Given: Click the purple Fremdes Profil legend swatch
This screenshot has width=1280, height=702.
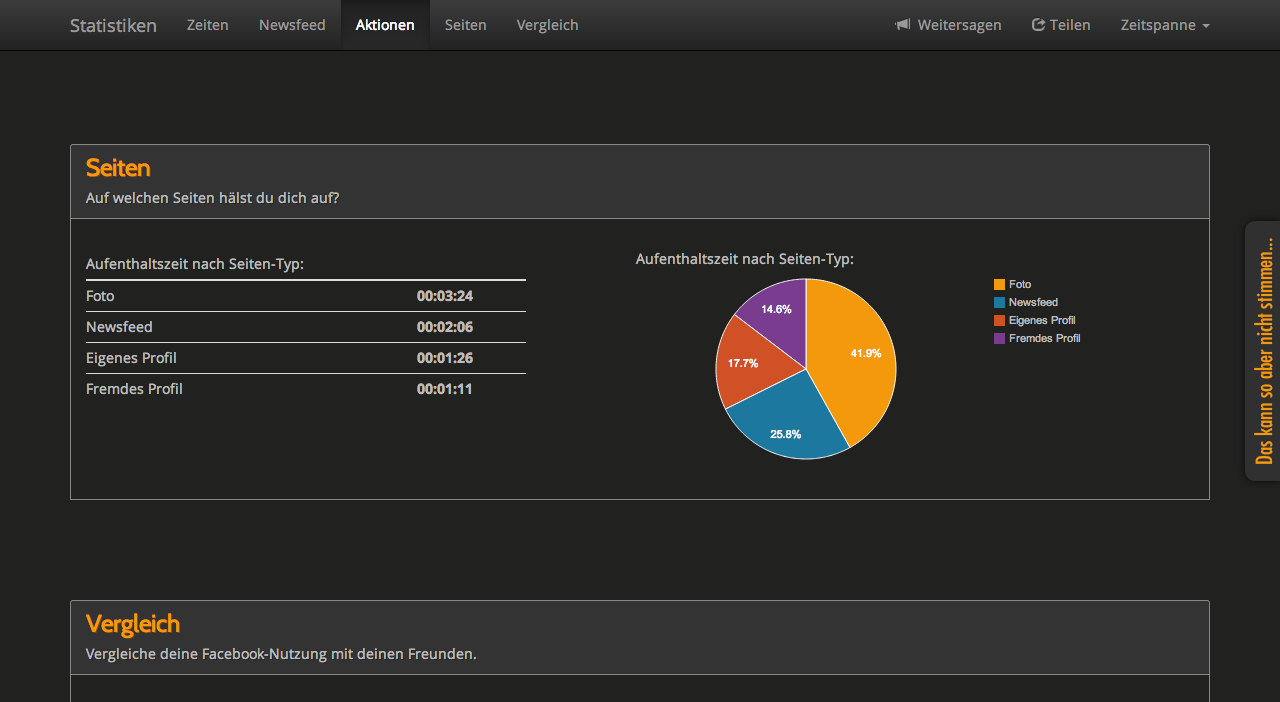Looking at the screenshot, I should click(999, 339).
